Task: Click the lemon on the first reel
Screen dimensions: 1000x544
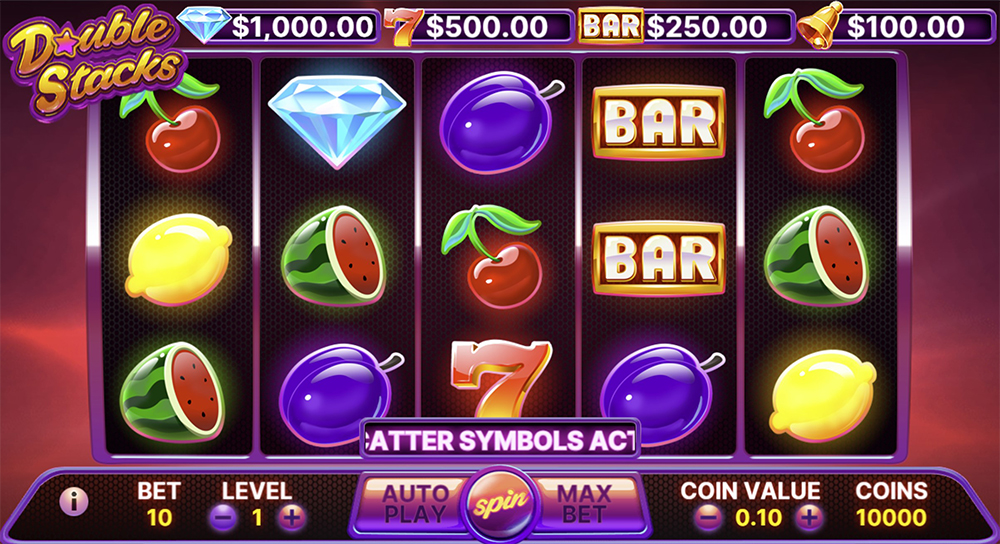Action: [179, 260]
